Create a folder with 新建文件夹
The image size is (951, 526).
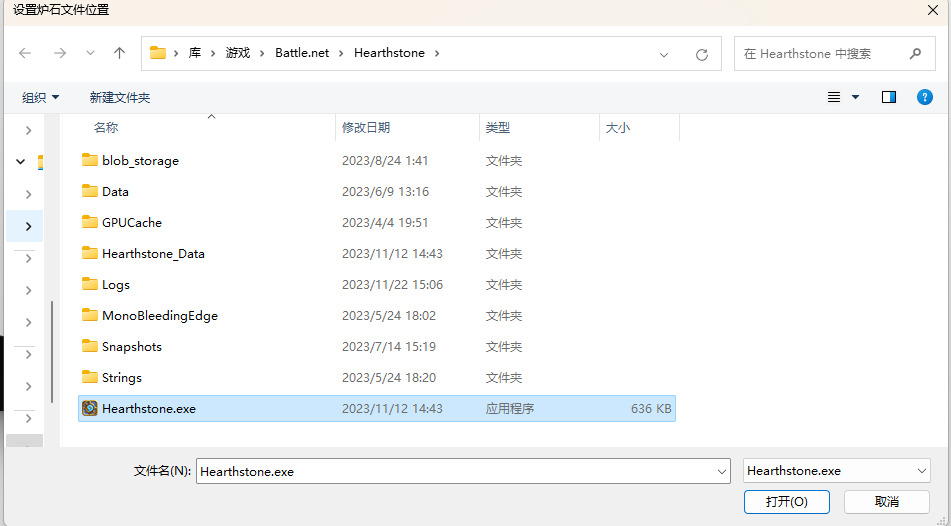click(x=119, y=97)
